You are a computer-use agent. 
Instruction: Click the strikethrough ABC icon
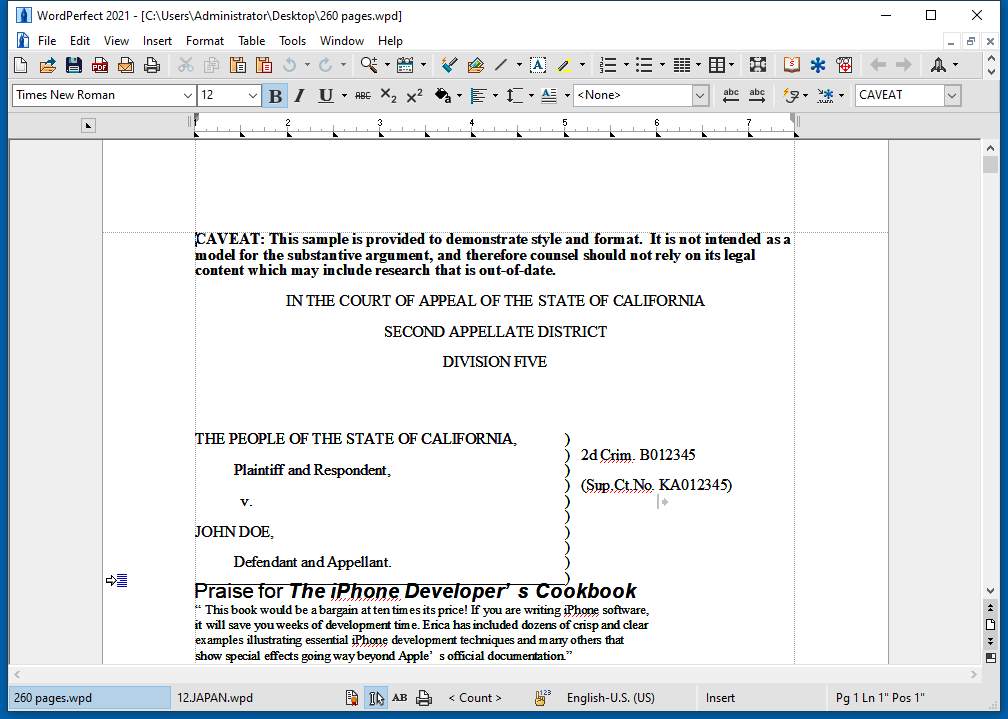(x=363, y=96)
